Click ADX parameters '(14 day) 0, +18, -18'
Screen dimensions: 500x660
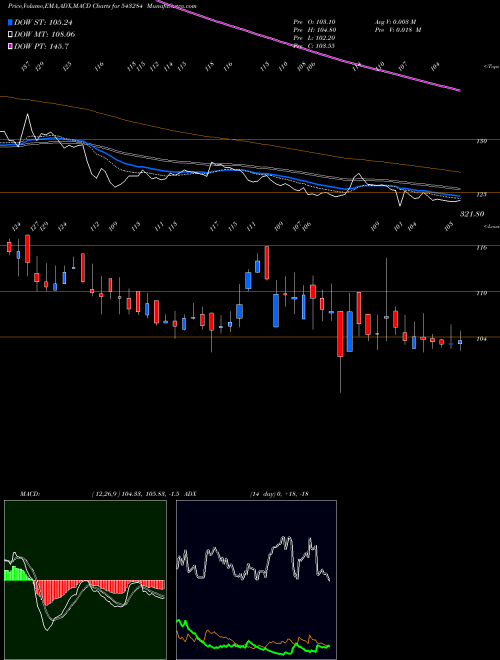[279, 494]
